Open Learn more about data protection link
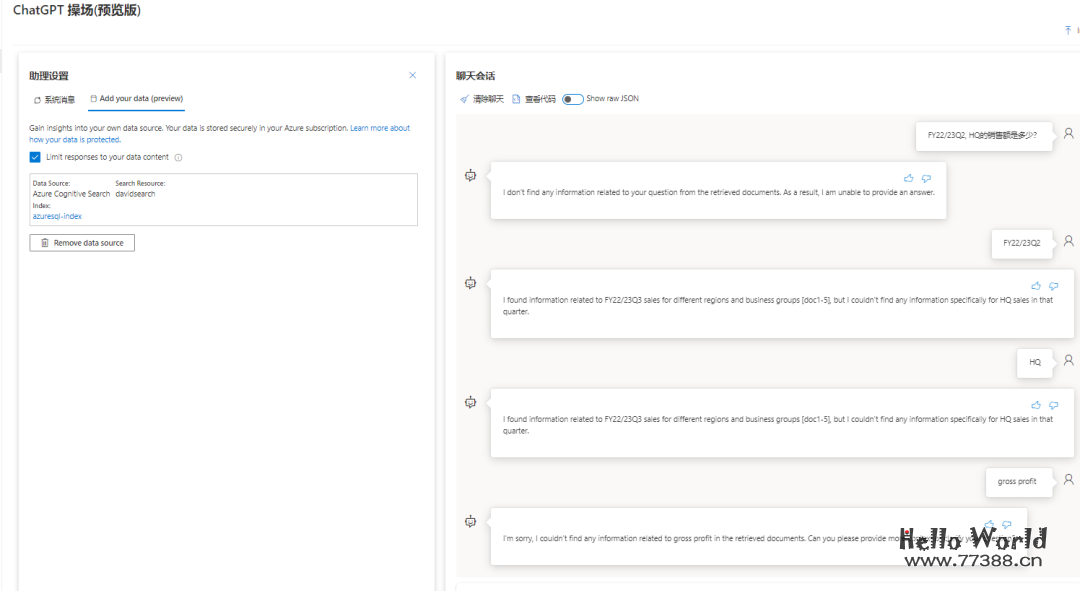 point(379,128)
